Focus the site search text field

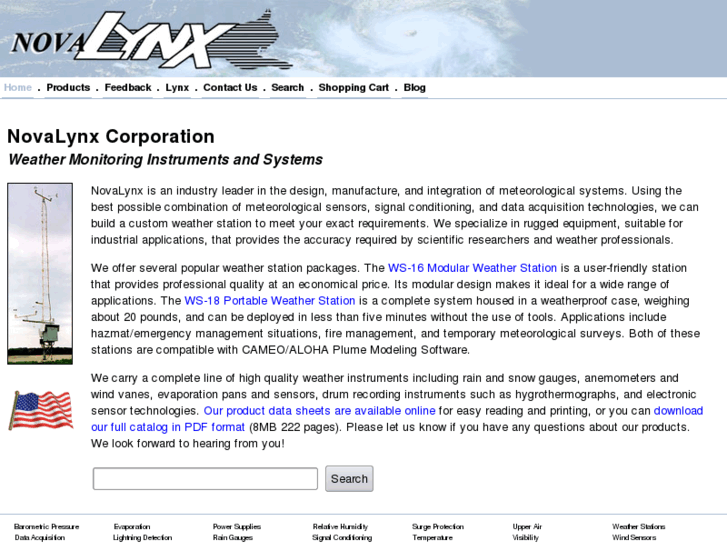[x=205, y=479]
